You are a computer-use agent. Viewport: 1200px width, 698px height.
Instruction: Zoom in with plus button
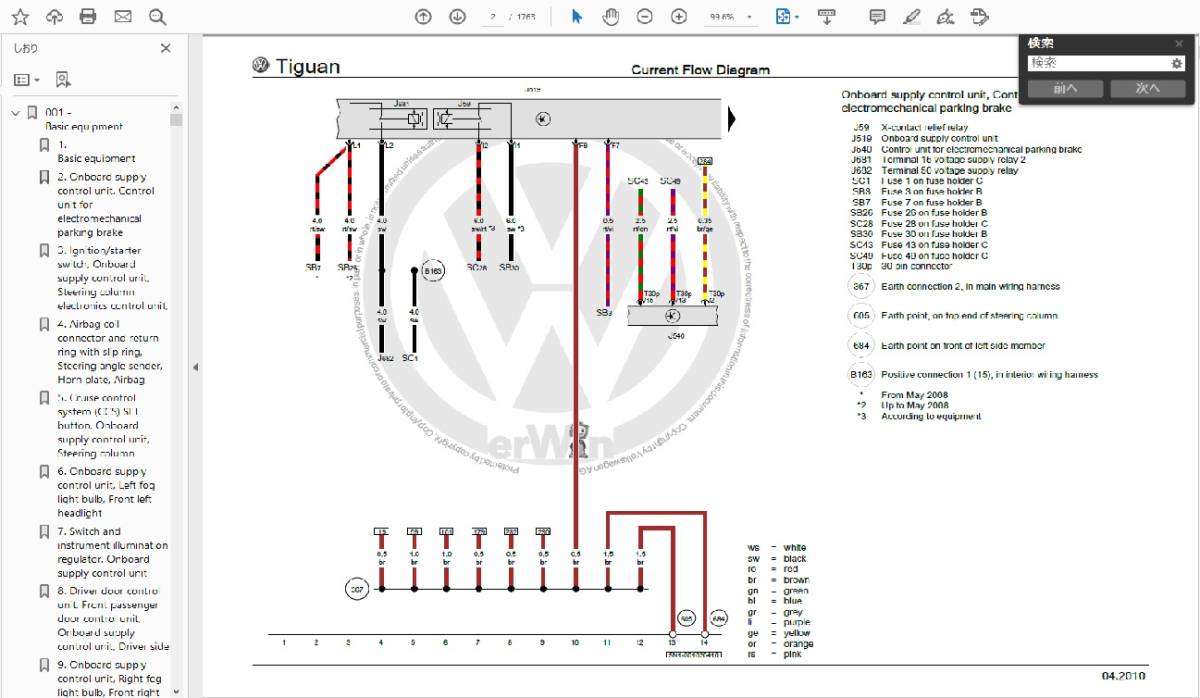pyautogui.click(x=679, y=16)
